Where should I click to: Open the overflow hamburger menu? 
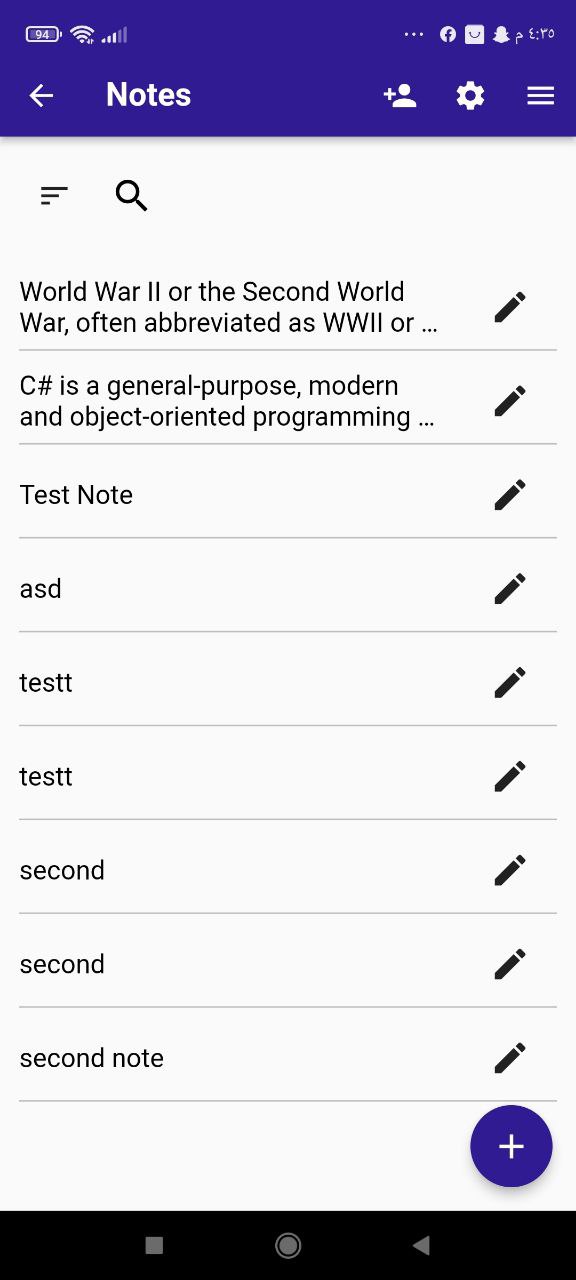tap(540, 95)
